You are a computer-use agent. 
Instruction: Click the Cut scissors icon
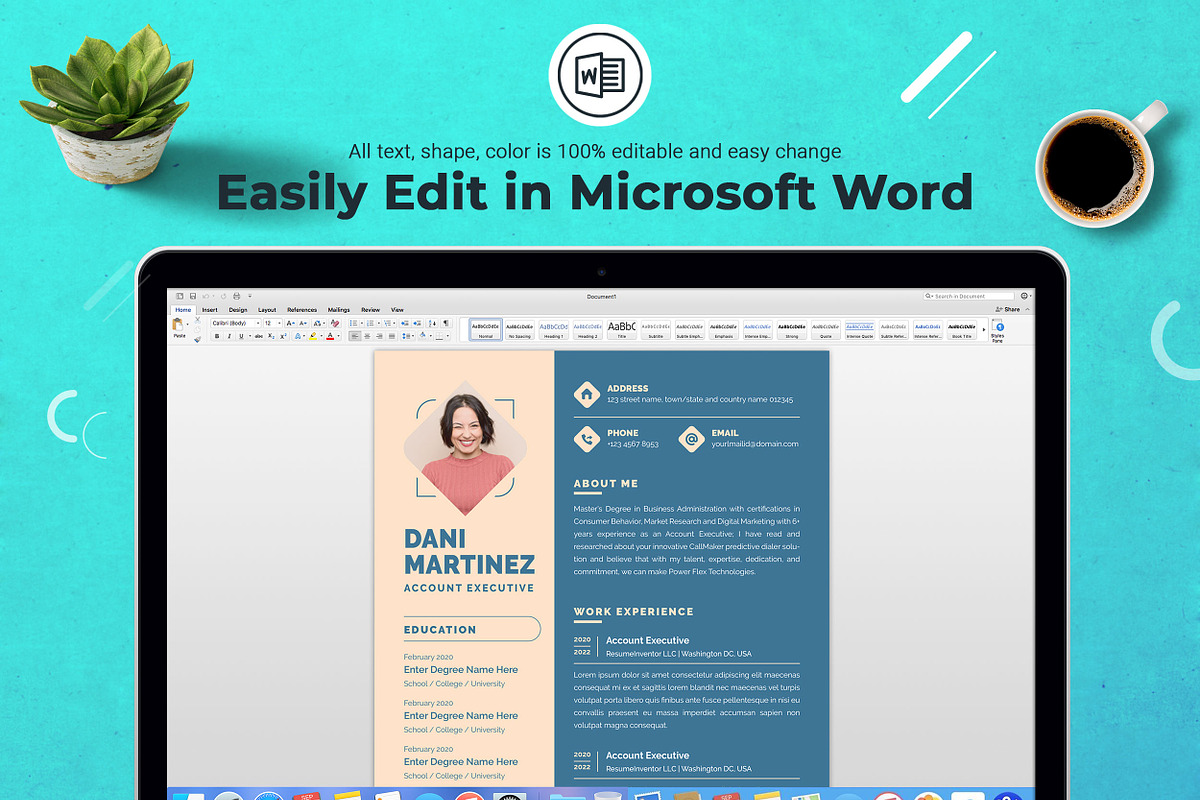(x=198, y=320)
